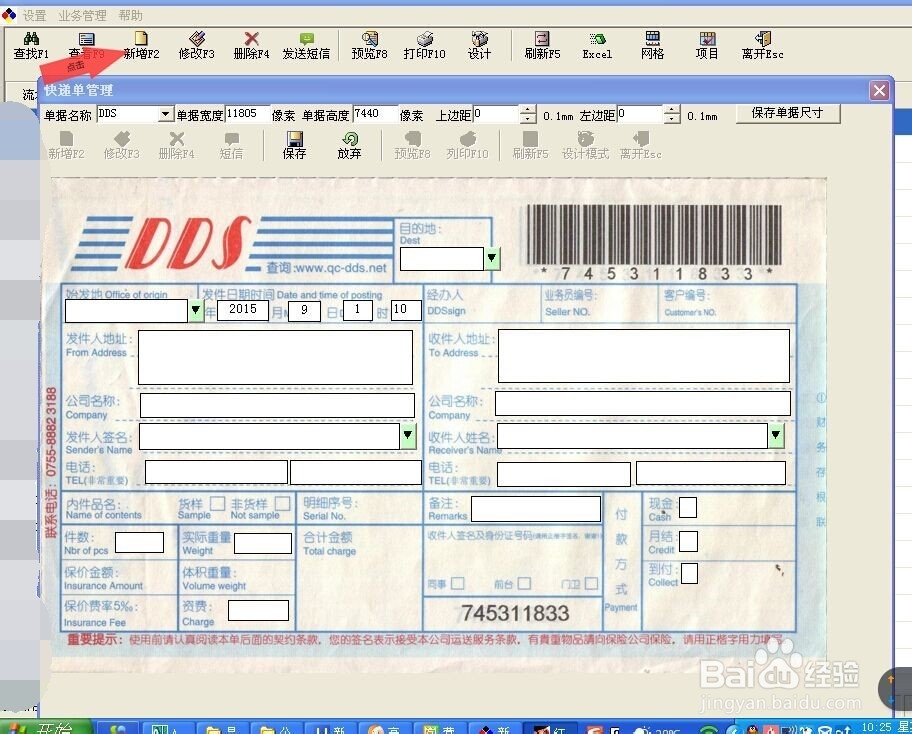Screen dimensions: 912x734
Task: Click the 查找F1 binoculars icon
Action: click(x=31, y=39)
